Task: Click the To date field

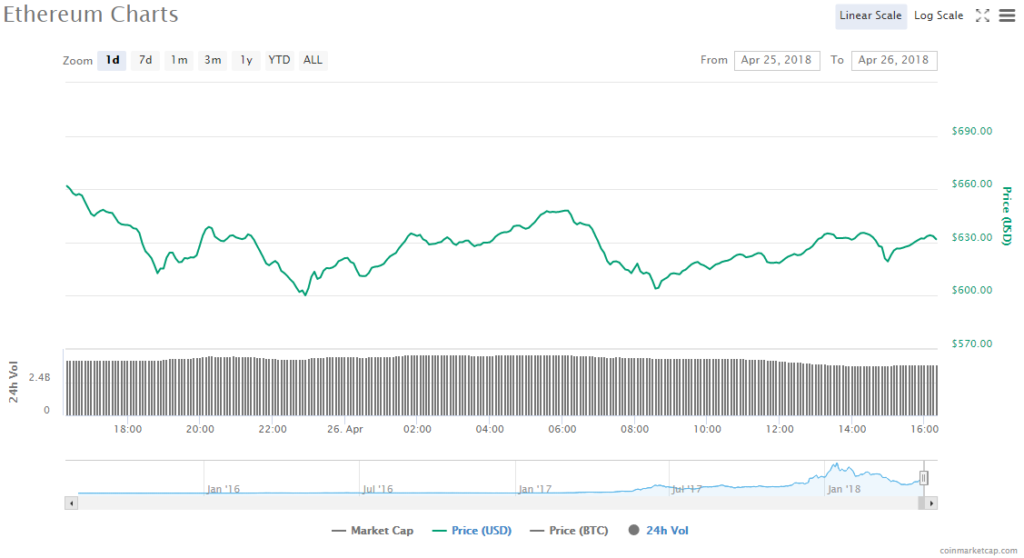Action: [x=893, y=60]
